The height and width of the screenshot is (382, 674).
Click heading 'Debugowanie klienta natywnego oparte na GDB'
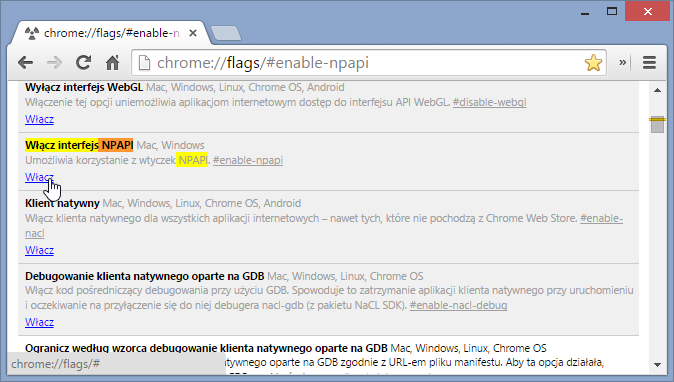144,276
